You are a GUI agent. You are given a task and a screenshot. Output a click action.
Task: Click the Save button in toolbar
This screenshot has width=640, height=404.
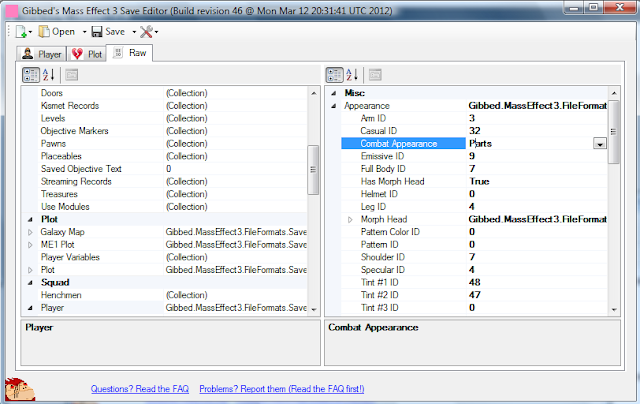tap(108, 32)
